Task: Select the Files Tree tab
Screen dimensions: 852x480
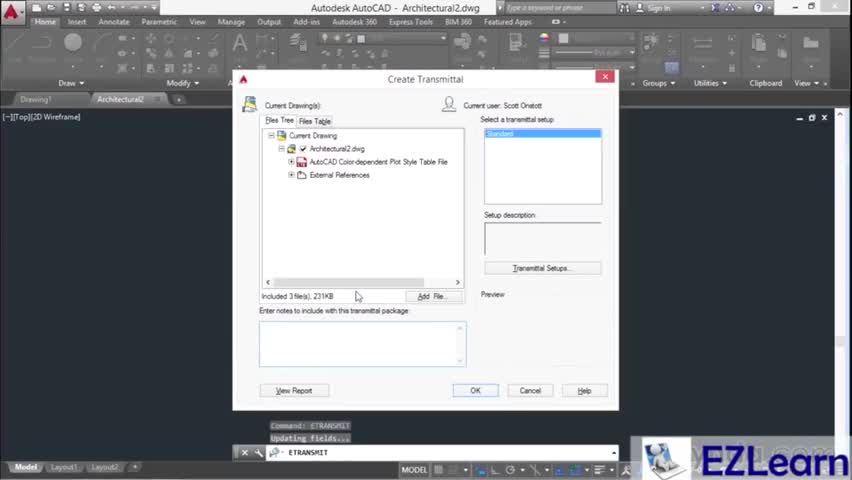Action: coord(279,120)
